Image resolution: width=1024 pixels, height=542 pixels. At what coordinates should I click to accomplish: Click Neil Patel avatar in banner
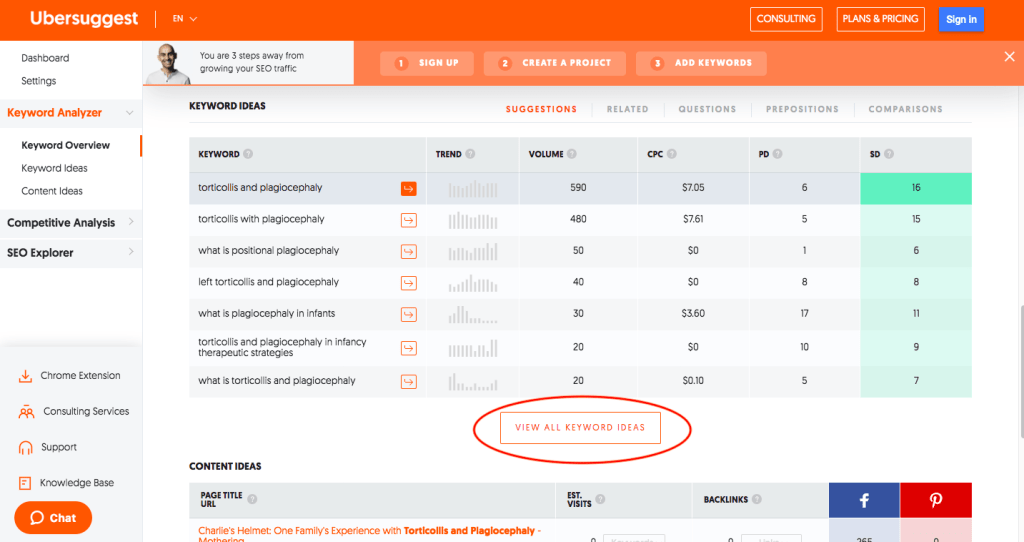tap(168, 64)
